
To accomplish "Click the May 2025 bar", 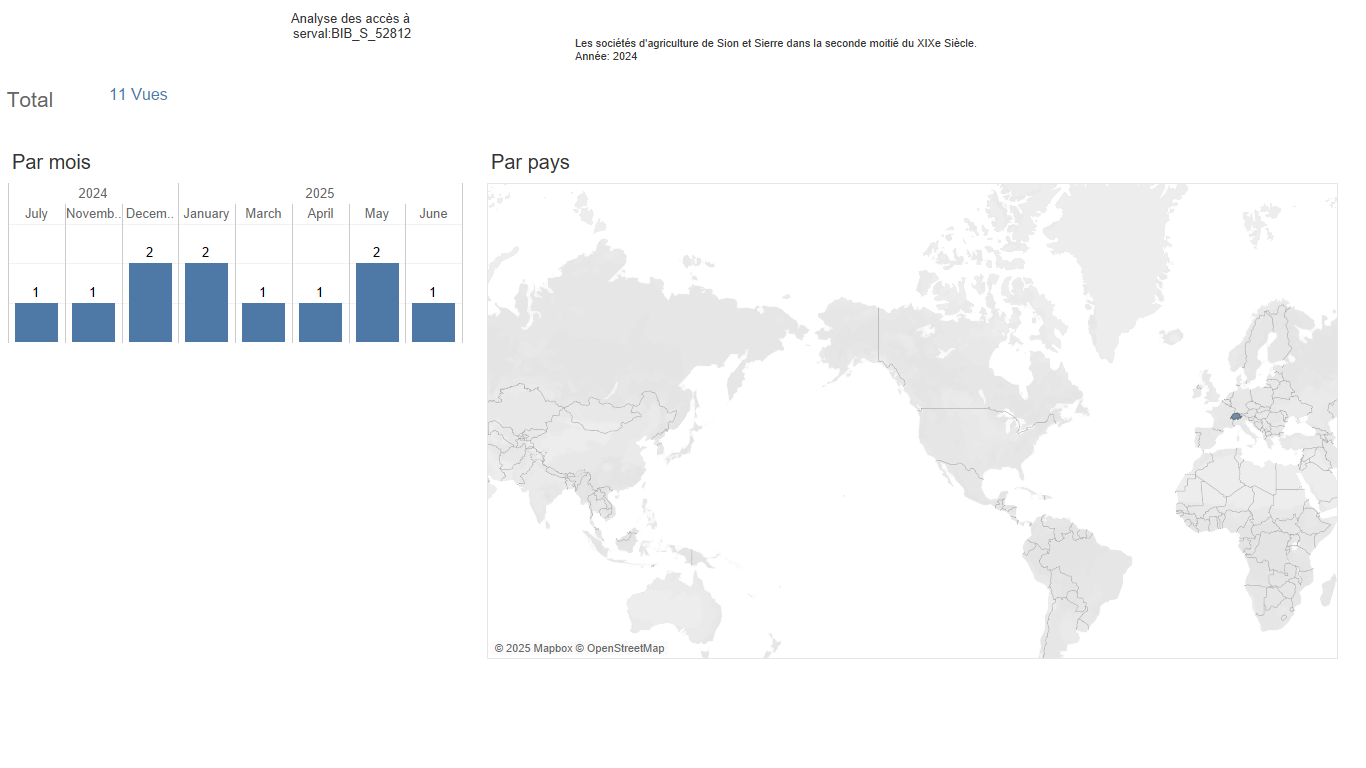I will coord(377,303).
